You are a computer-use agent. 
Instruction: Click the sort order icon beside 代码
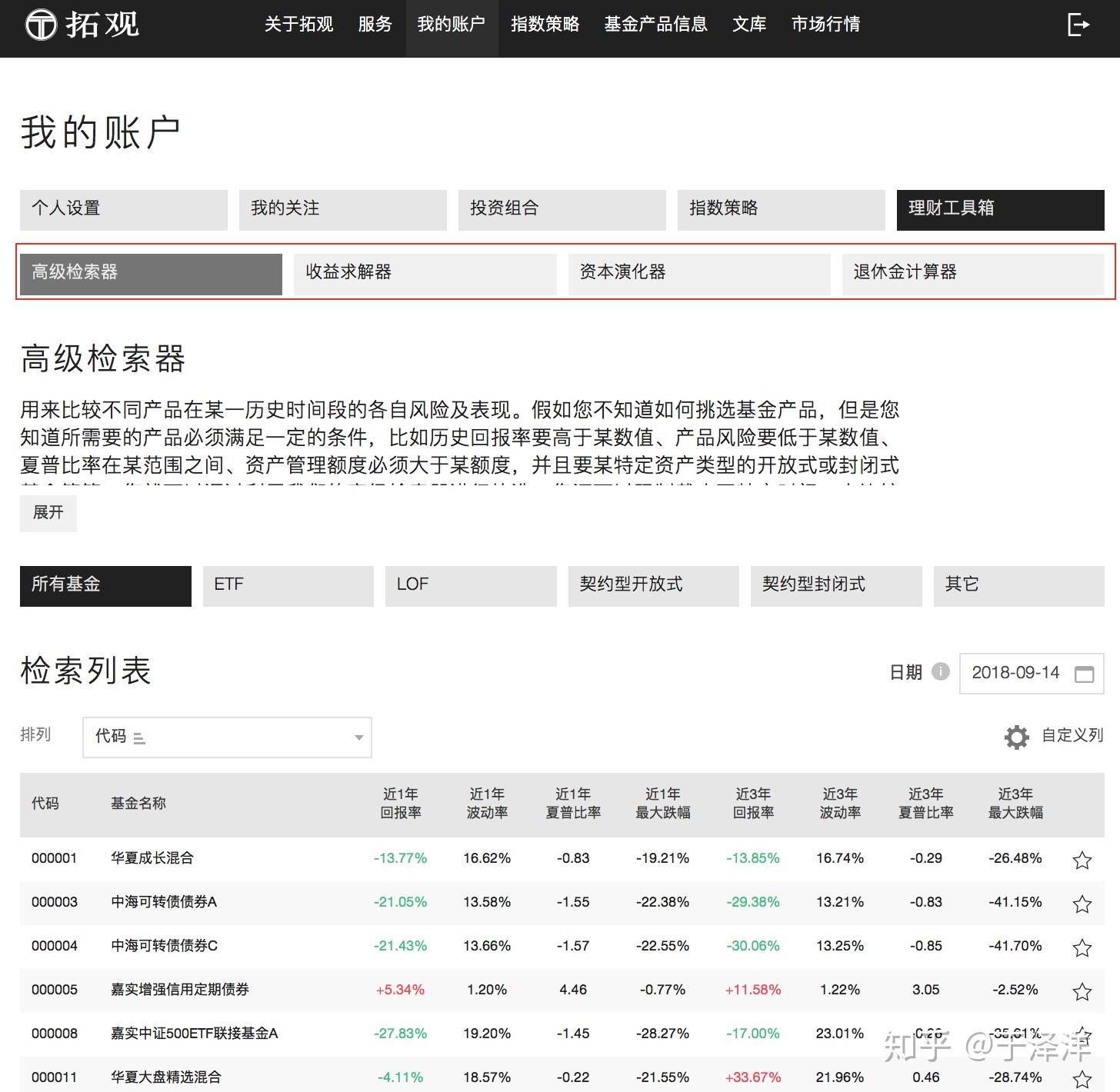click(139, 738)
